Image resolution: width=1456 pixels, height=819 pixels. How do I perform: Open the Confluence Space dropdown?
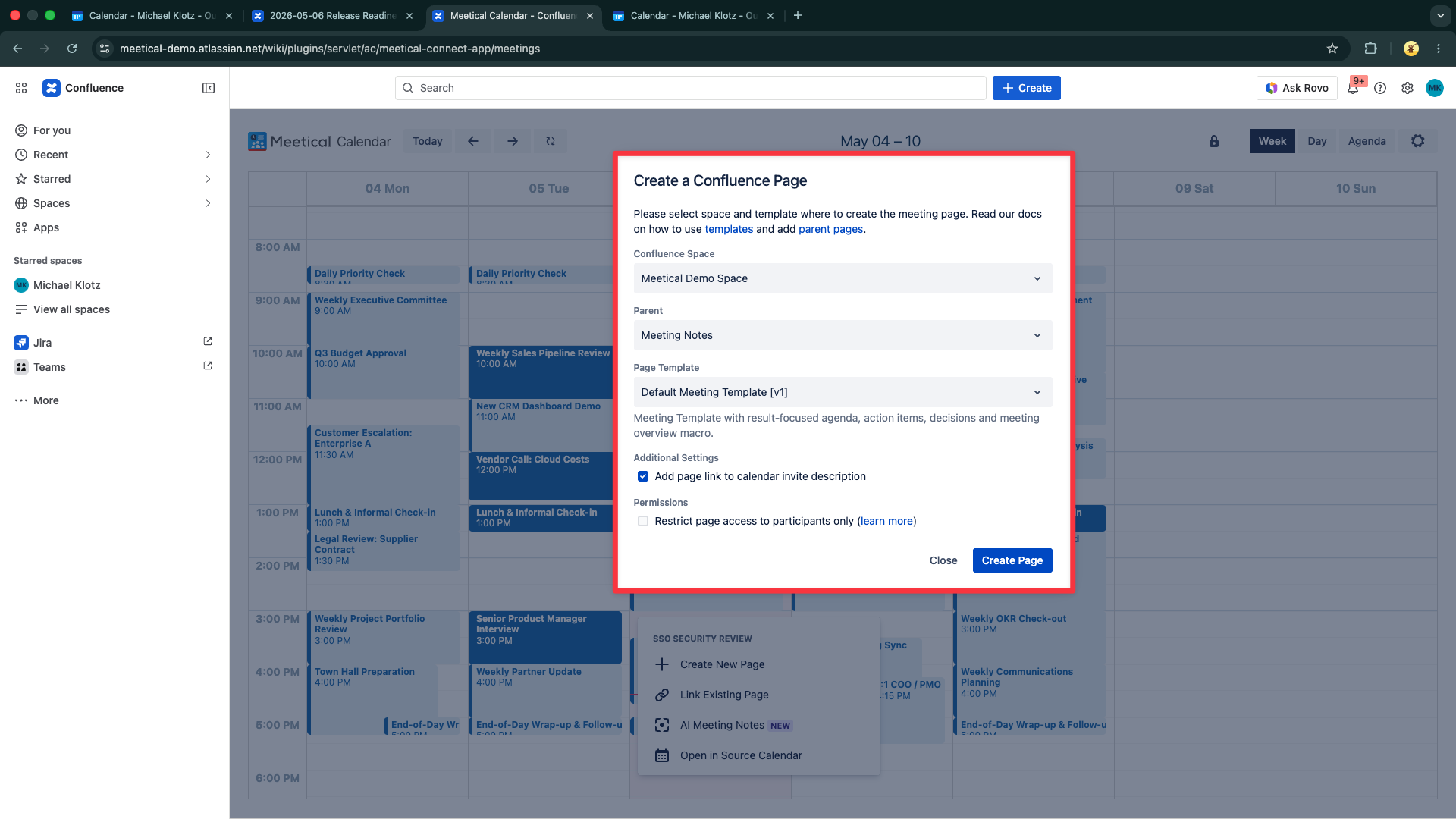point(843,278)
